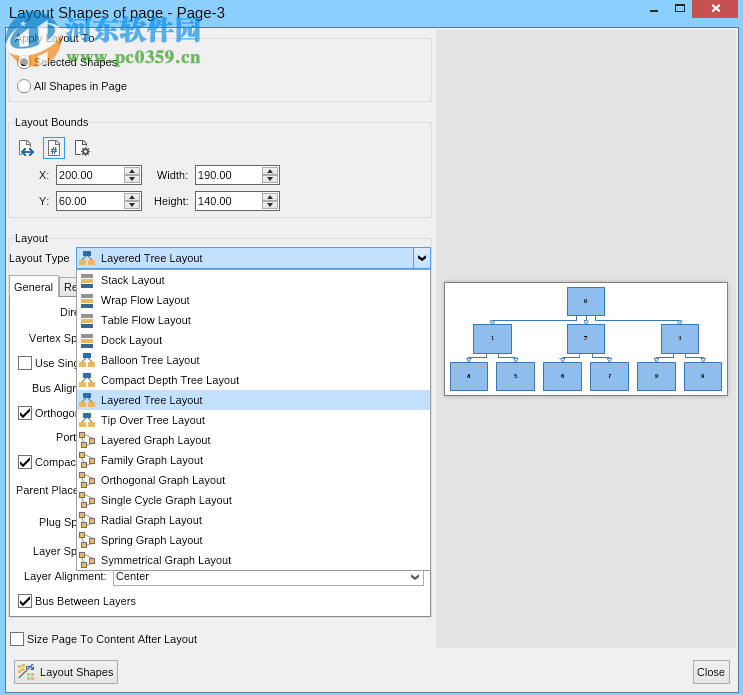Pick Table Flow Layout from dropdown
743x695 pixels.
pyautogui.click(x=145, y=320)
